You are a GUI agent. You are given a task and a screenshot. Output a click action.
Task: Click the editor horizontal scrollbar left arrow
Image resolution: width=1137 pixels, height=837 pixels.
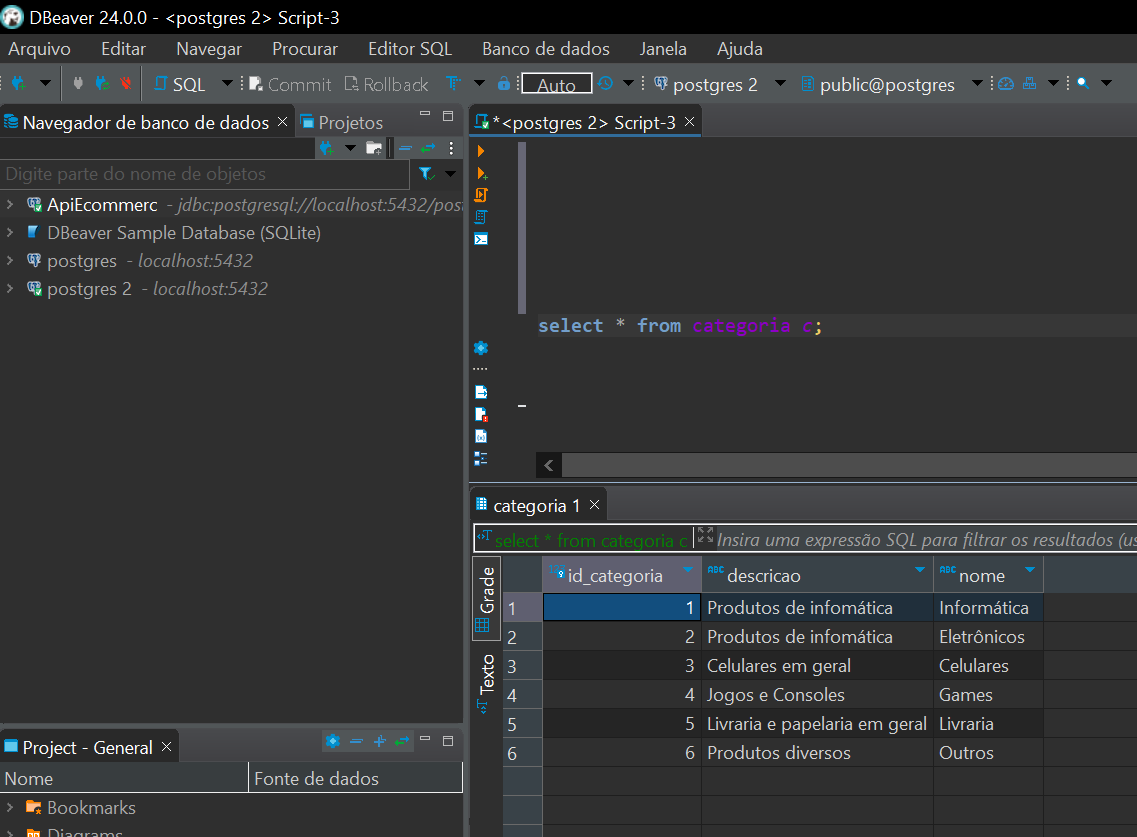(x=549, y=466)
